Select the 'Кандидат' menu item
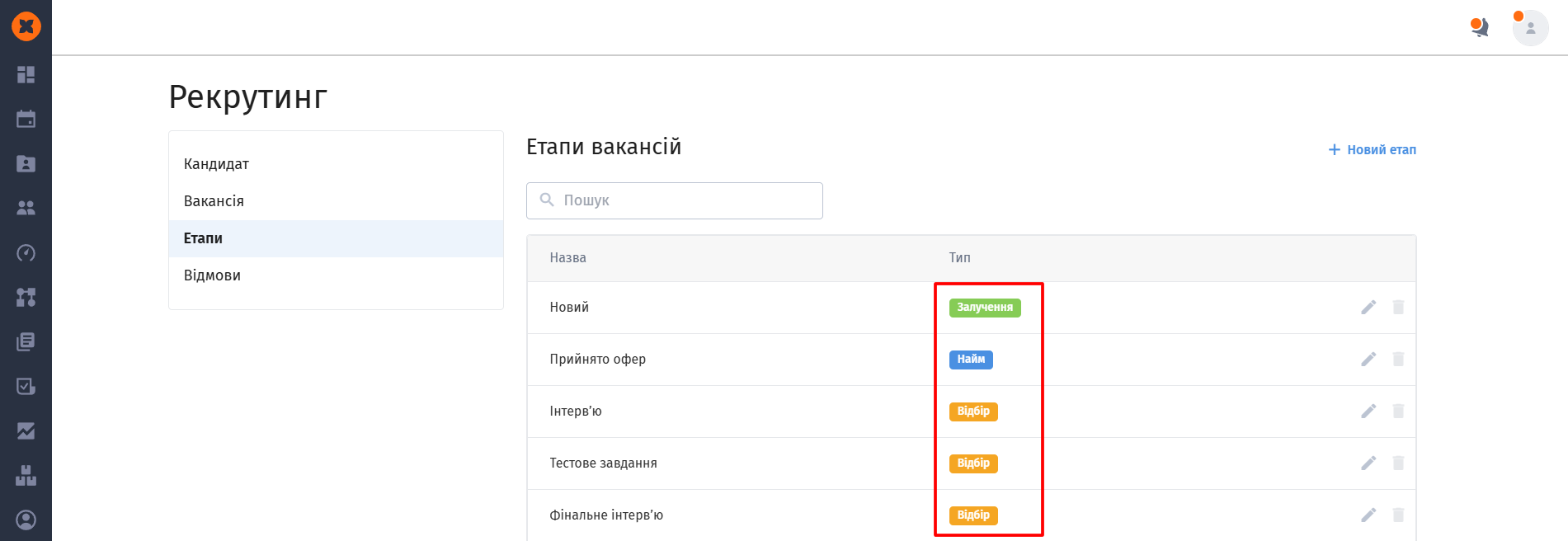 216,164
